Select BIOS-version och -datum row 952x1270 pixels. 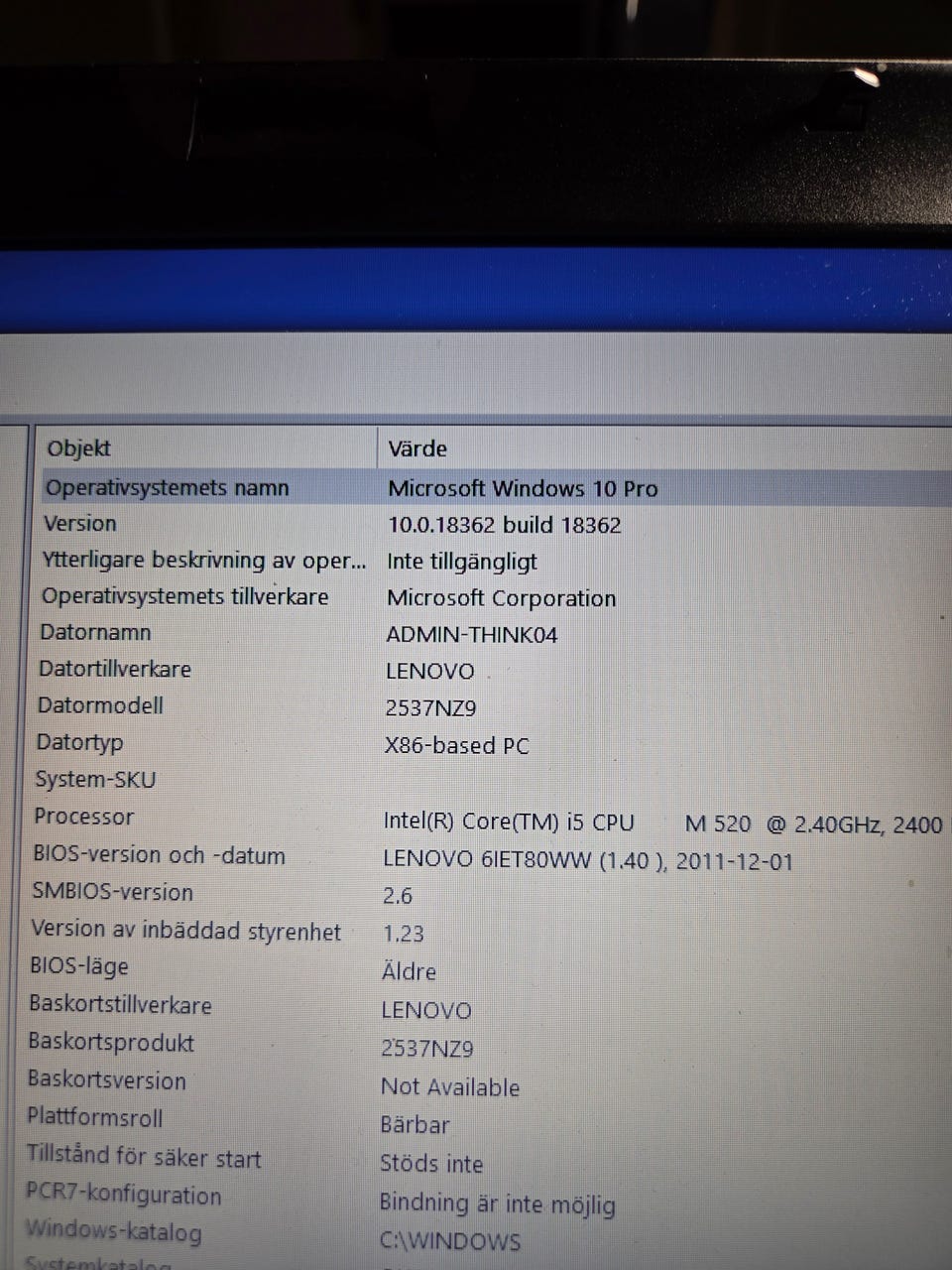[159, 854]
